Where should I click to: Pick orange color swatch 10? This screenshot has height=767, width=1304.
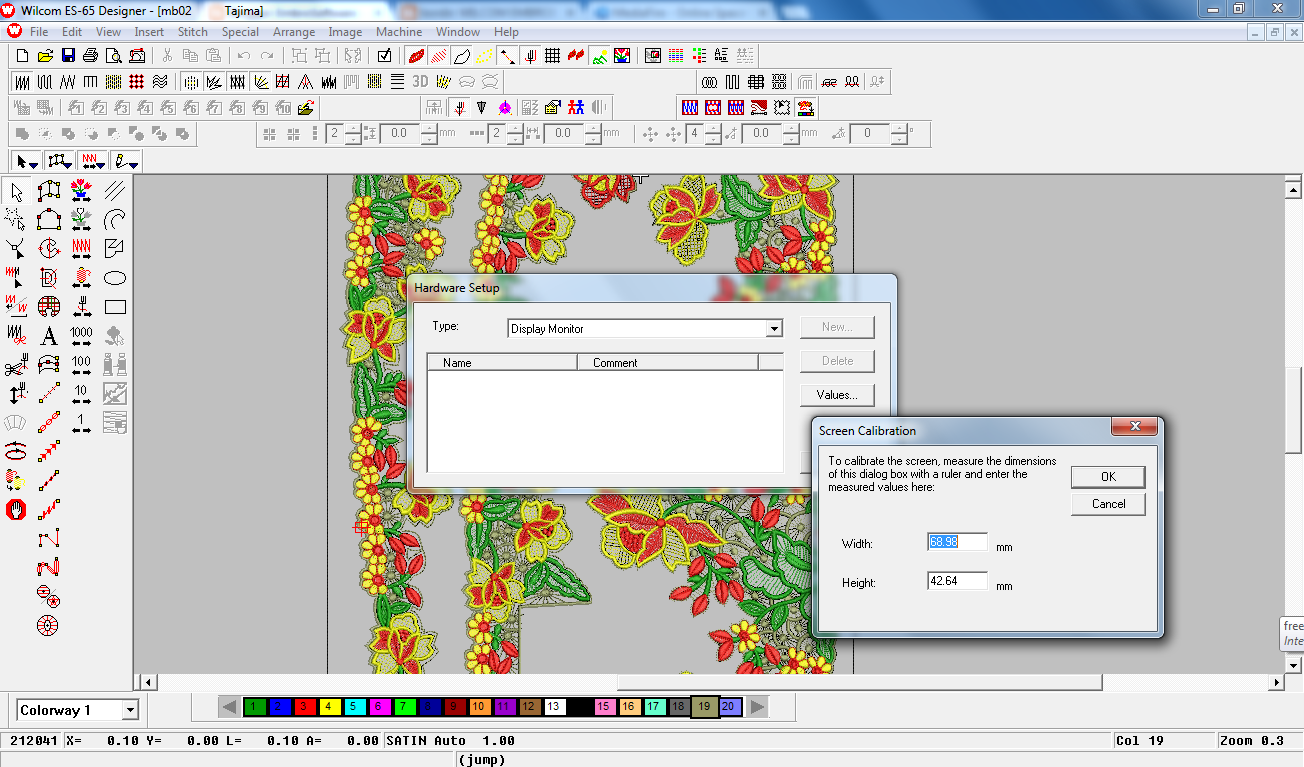coord(479,707)
